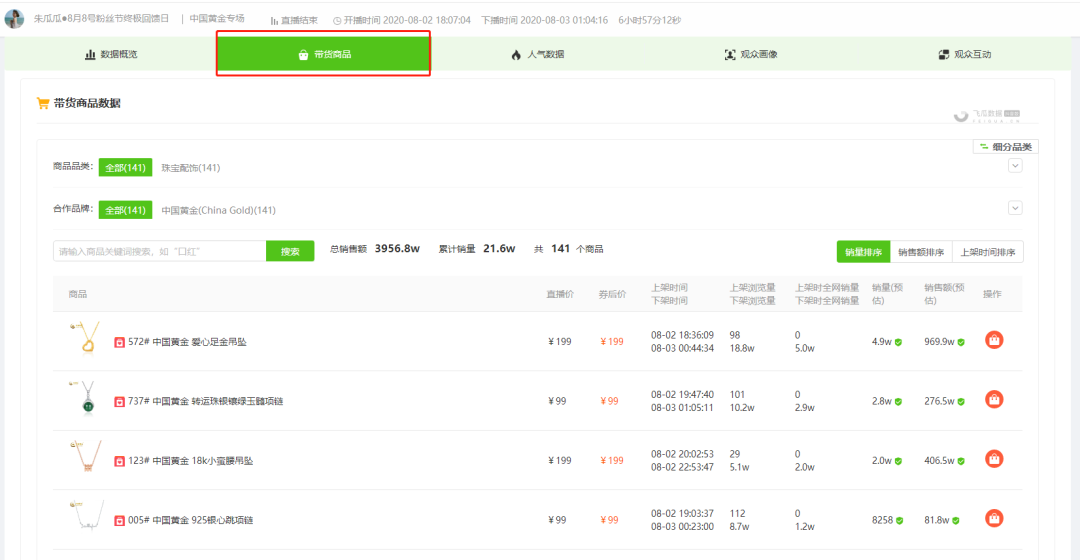1080x560 pixels.
Task: Open product link 737# 中国黄金 转运珠项链
Action: click(206, 401)
